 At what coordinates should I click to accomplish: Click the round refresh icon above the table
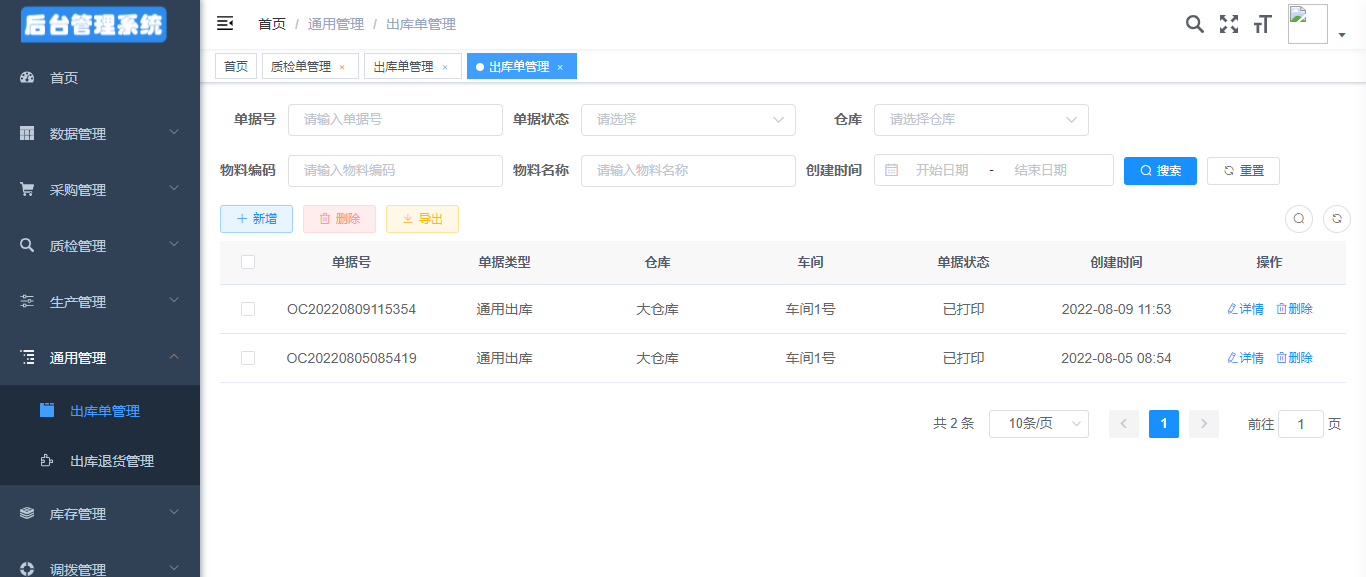pos(1336,219)
